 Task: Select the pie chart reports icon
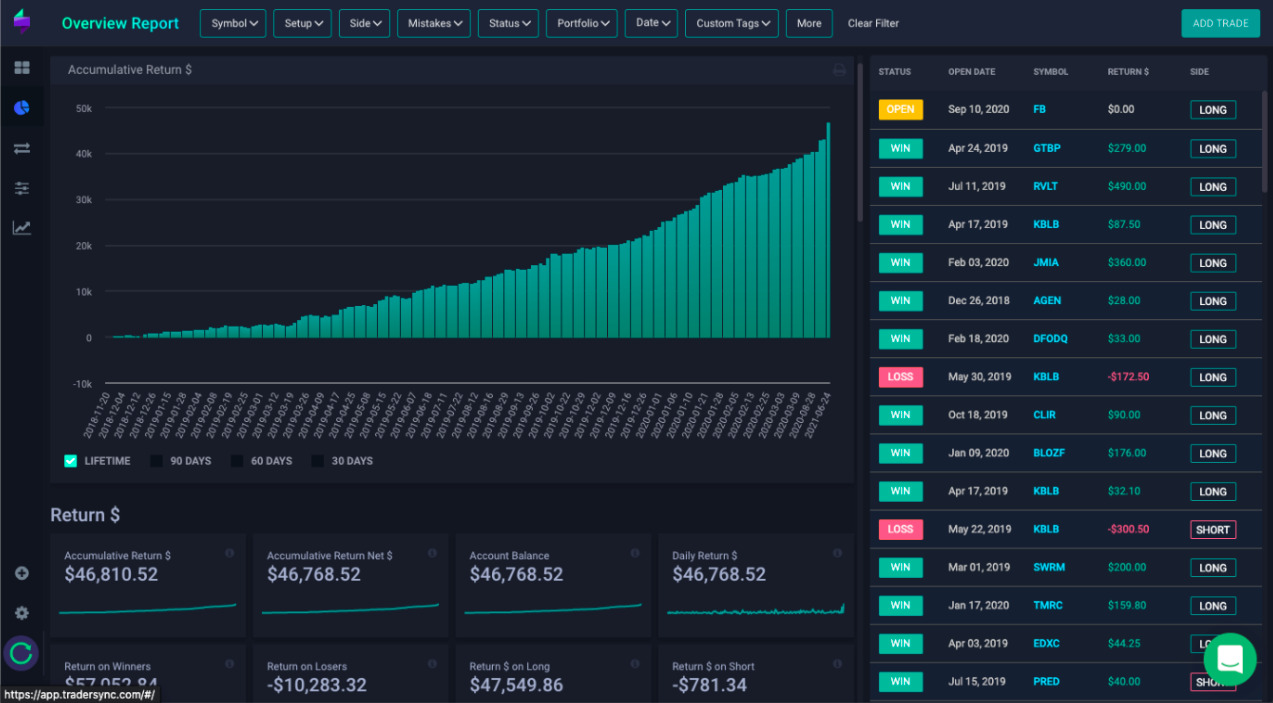[x=22, y=108]
